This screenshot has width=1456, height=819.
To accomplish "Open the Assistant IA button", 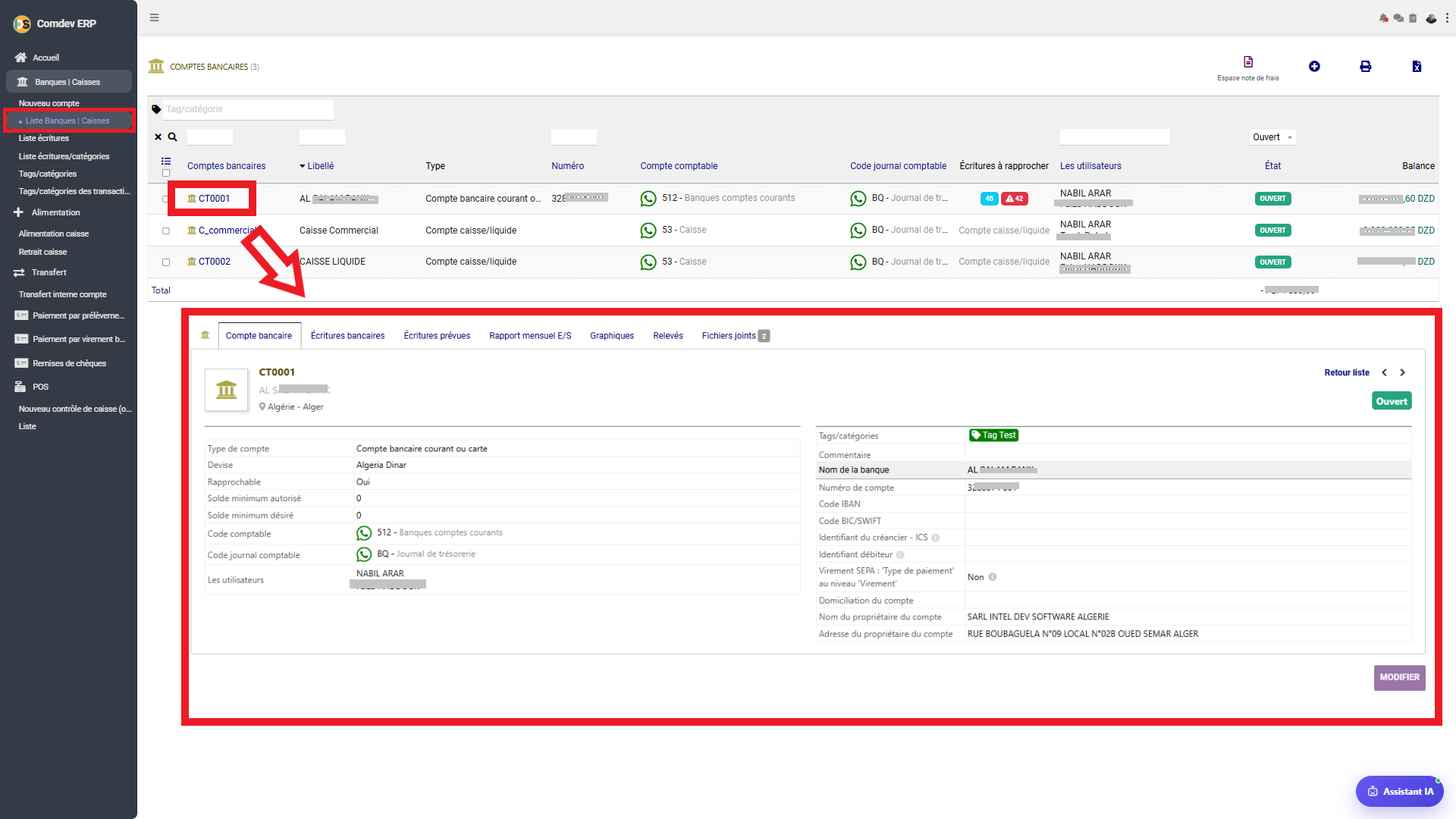I will coord(1400,791).
